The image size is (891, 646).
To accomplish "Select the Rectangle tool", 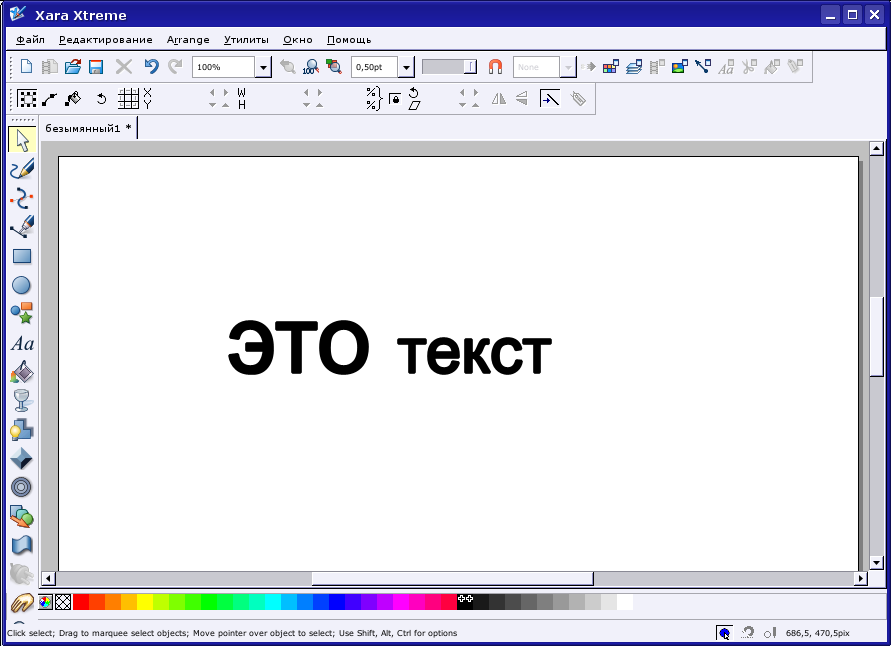I will point(21,256).
